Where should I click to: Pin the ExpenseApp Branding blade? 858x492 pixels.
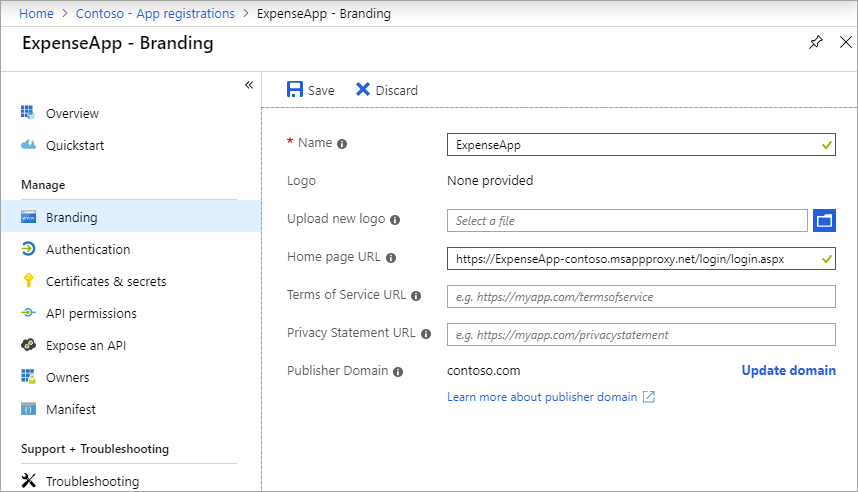click(x=815, y=42)
